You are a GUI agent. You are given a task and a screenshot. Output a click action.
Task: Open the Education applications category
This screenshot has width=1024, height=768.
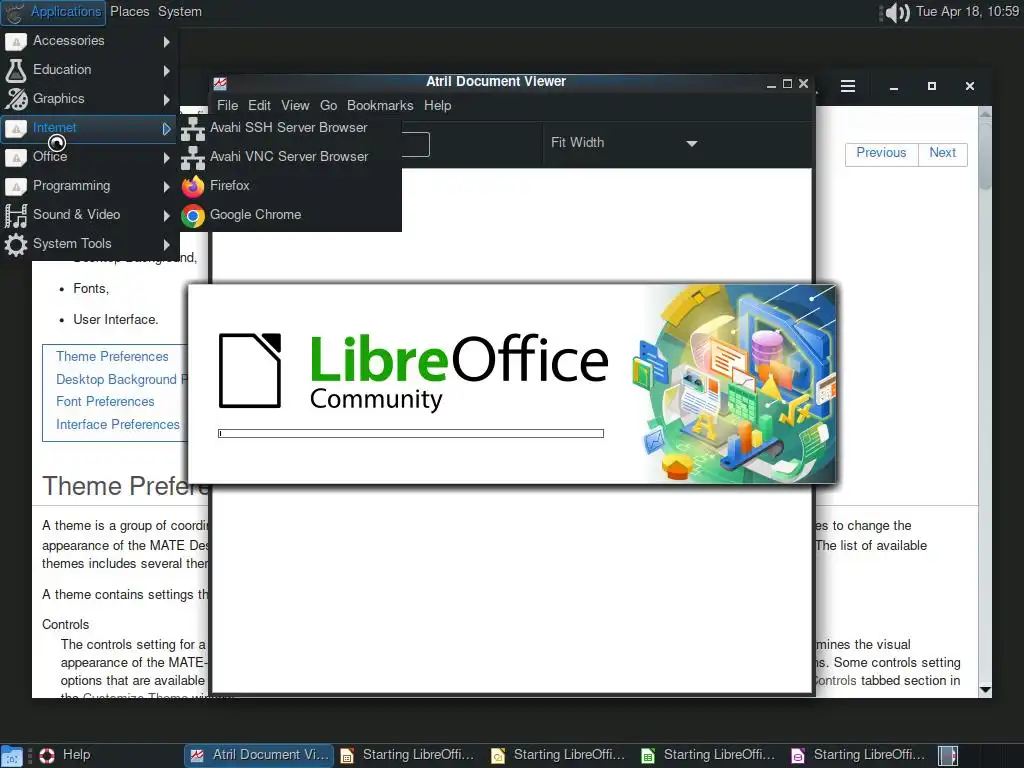click(x=89, y=69)
